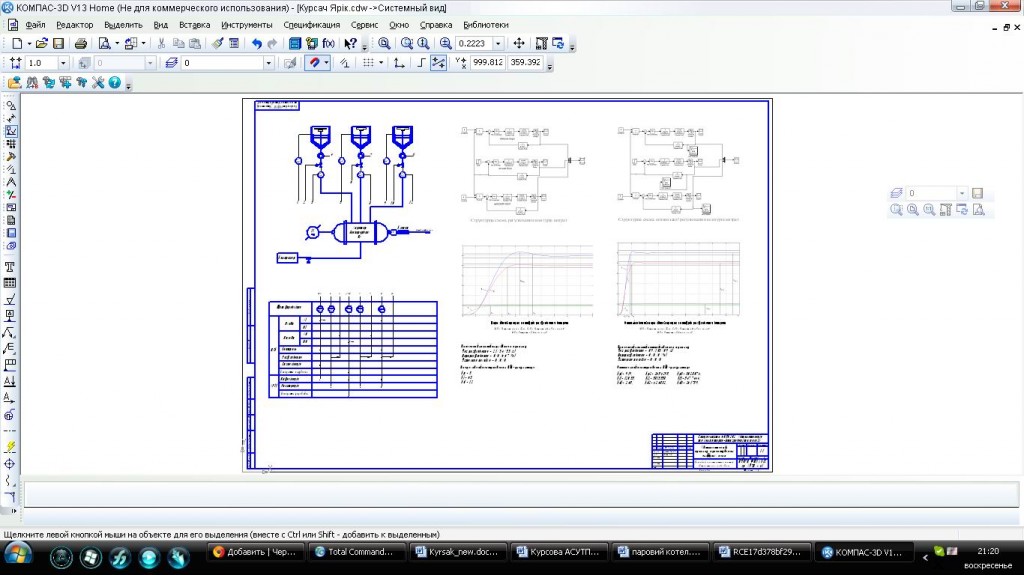Open the Инструменты menu

click(x=247, y=25)
